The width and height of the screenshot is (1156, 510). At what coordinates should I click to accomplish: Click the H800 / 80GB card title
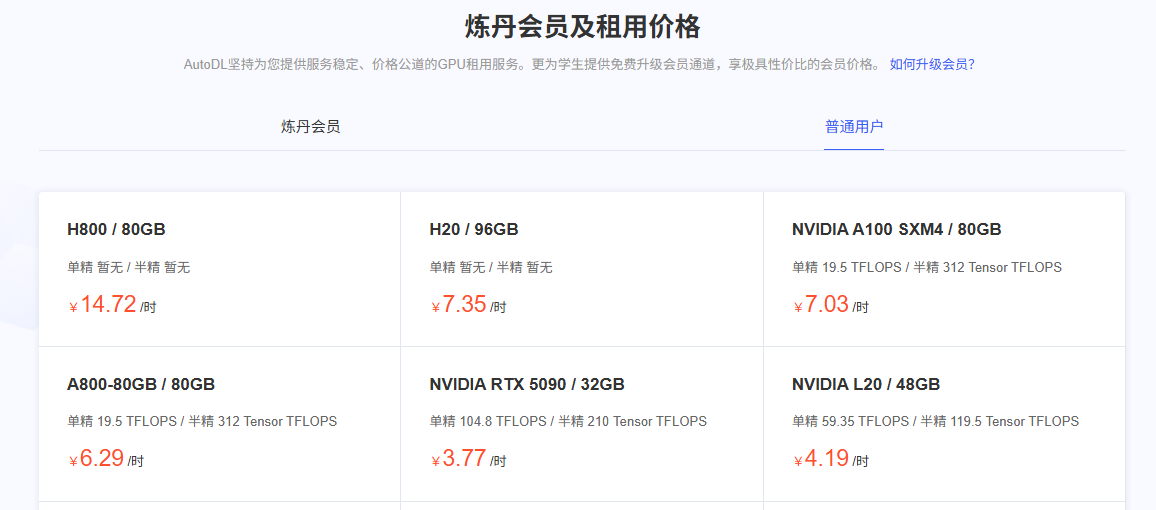coord(116,229)
